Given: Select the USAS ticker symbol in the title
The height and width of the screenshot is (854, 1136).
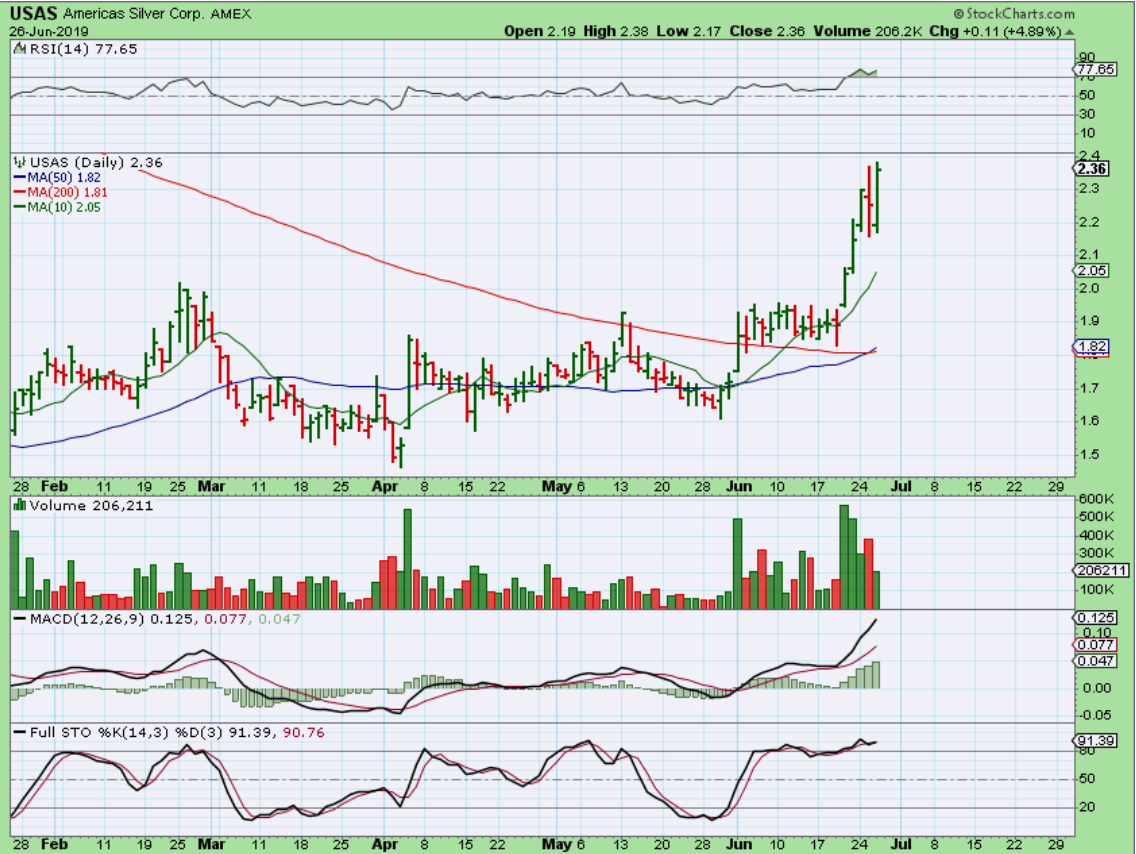Looking at the screenshot, I should point(36,14).
